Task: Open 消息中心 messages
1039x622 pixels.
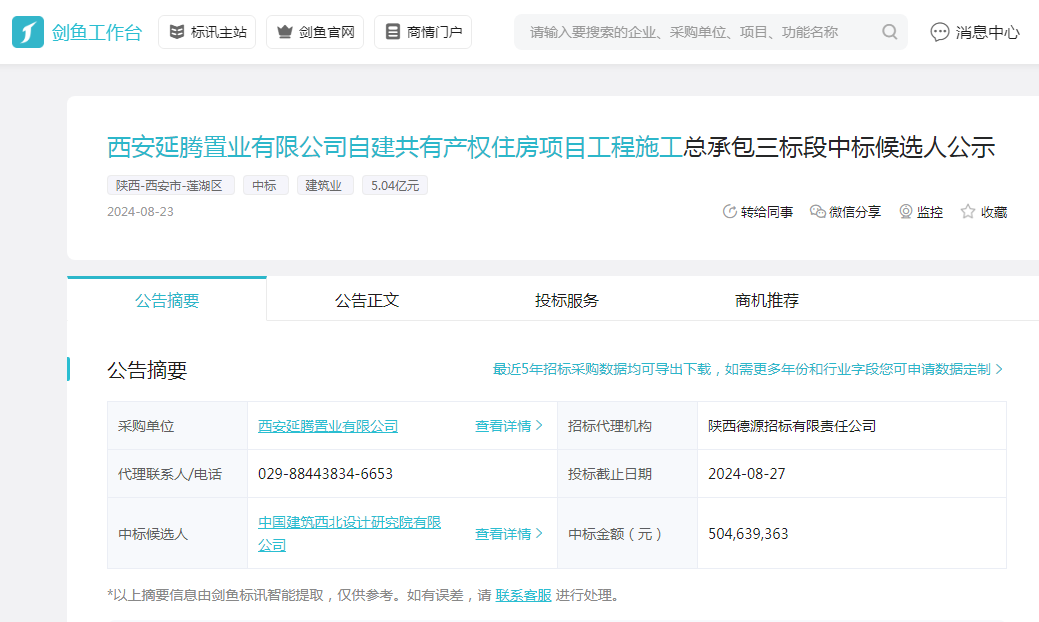Action: [x=975, y=32]
